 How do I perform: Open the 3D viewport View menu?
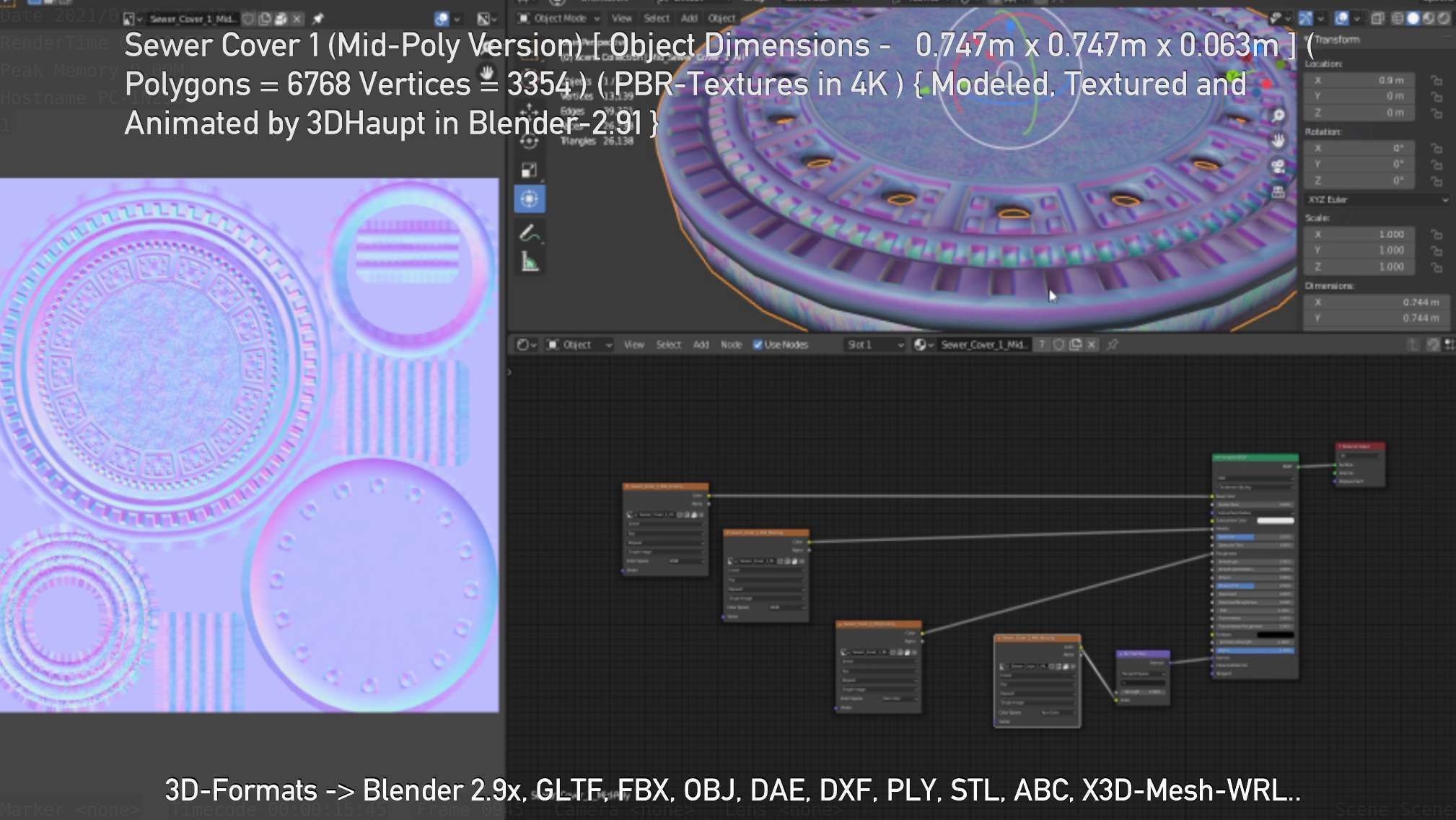click(x=621, y=19)
